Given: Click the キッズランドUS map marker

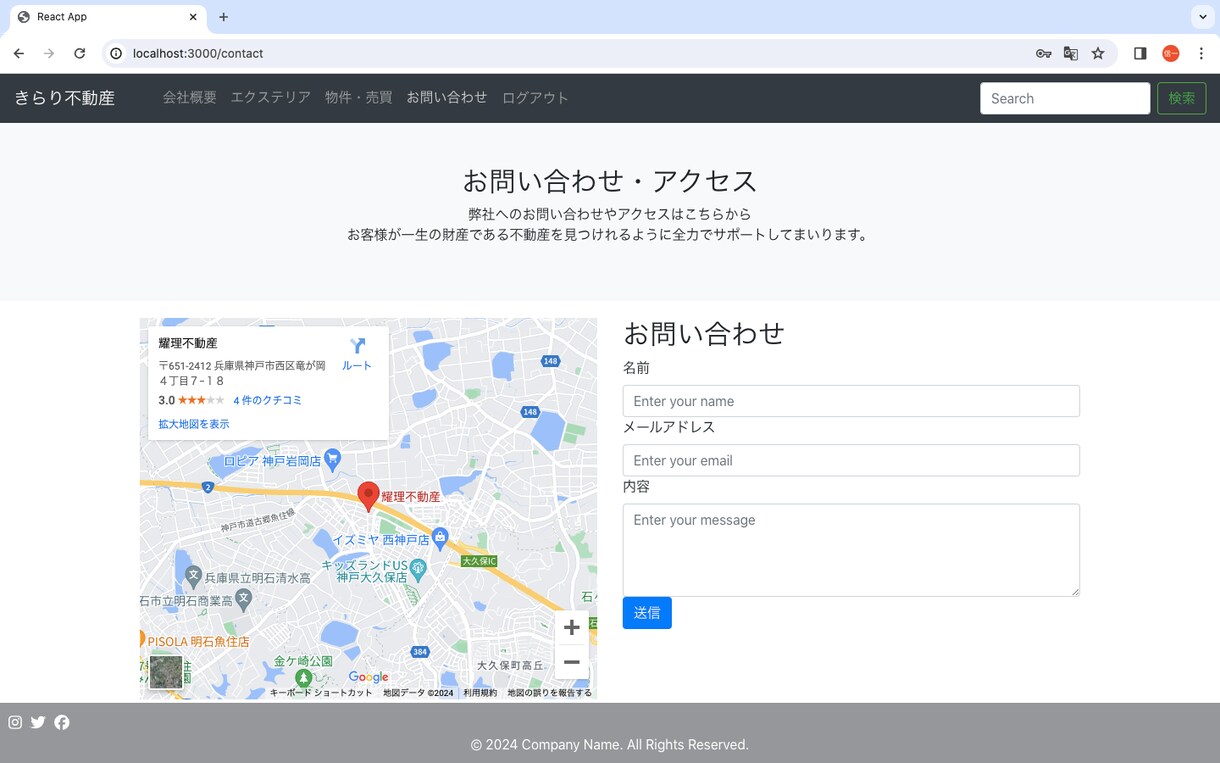Looking at the screenshot, I should tap(418, 568).
